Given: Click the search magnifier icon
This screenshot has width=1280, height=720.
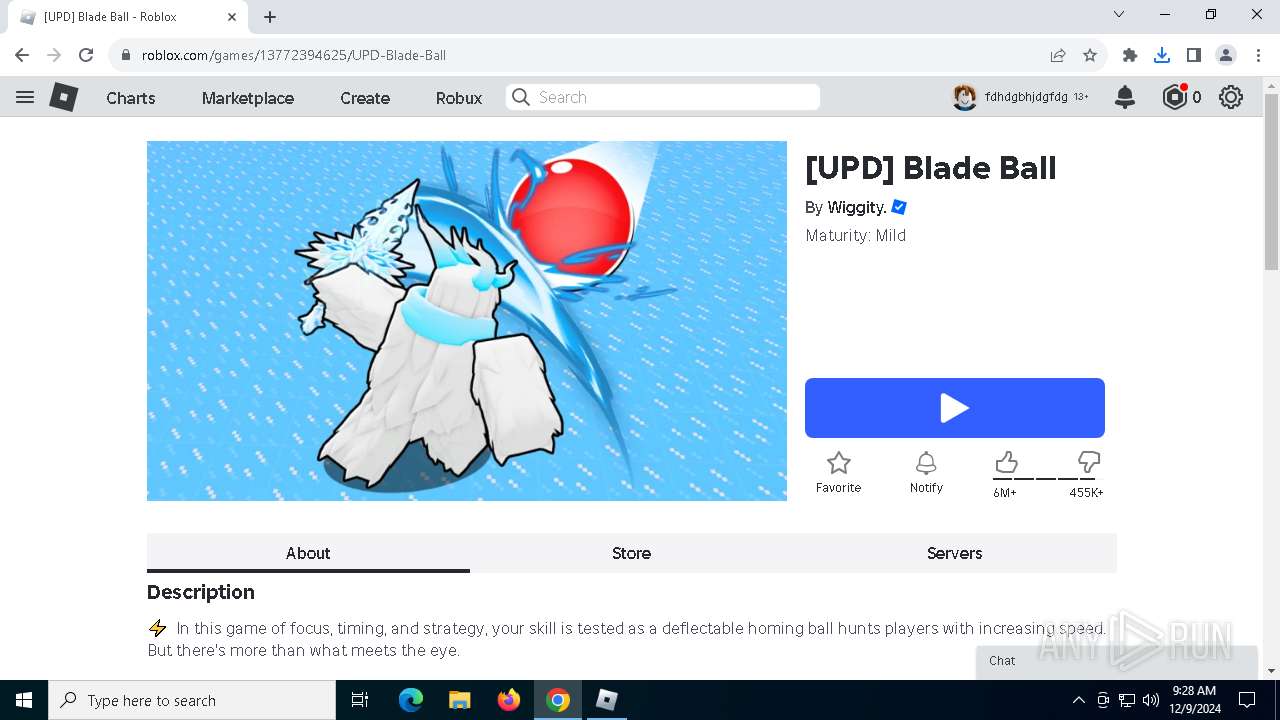Looking at the screenshot, I should pyautogui.click(x=520, y=97).
